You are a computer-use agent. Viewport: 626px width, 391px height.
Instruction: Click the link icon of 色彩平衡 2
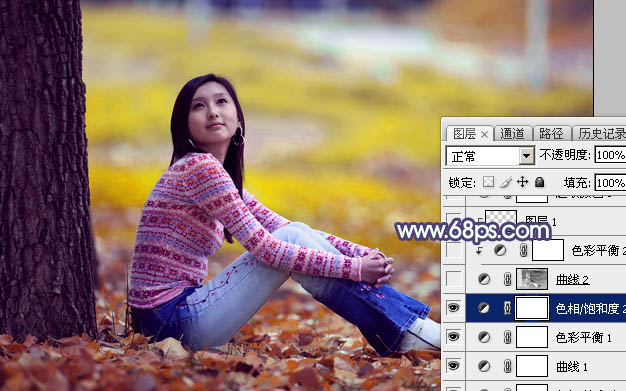click(x=523, y=250)
